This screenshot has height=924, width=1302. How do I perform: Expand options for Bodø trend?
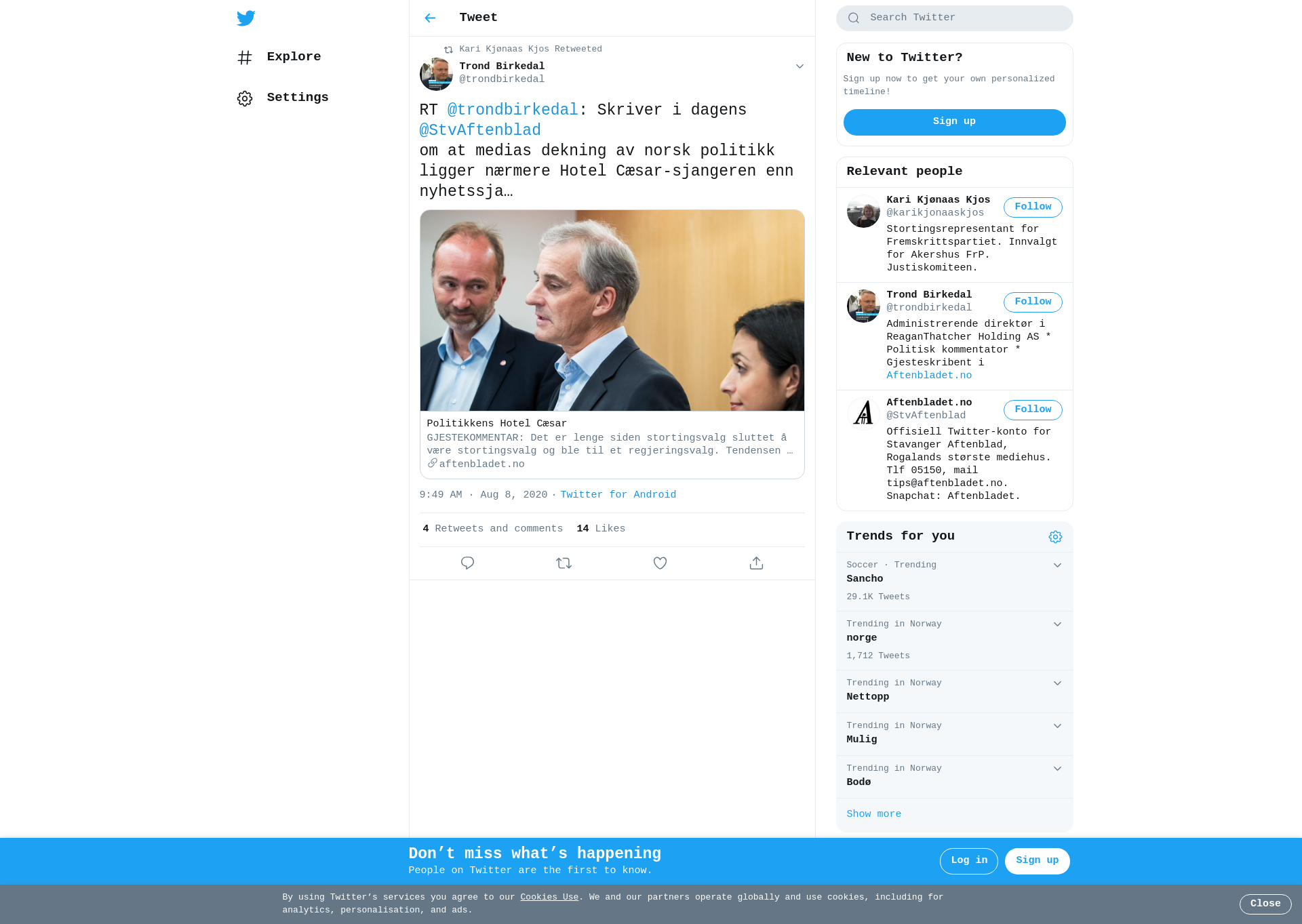tap(1057, 769)
